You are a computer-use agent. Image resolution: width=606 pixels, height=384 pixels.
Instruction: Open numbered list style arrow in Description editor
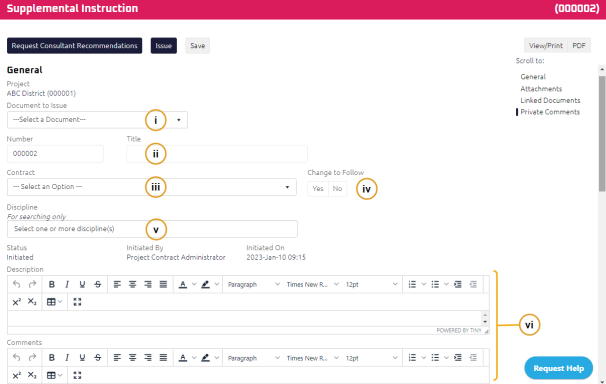tap(424, 284)
